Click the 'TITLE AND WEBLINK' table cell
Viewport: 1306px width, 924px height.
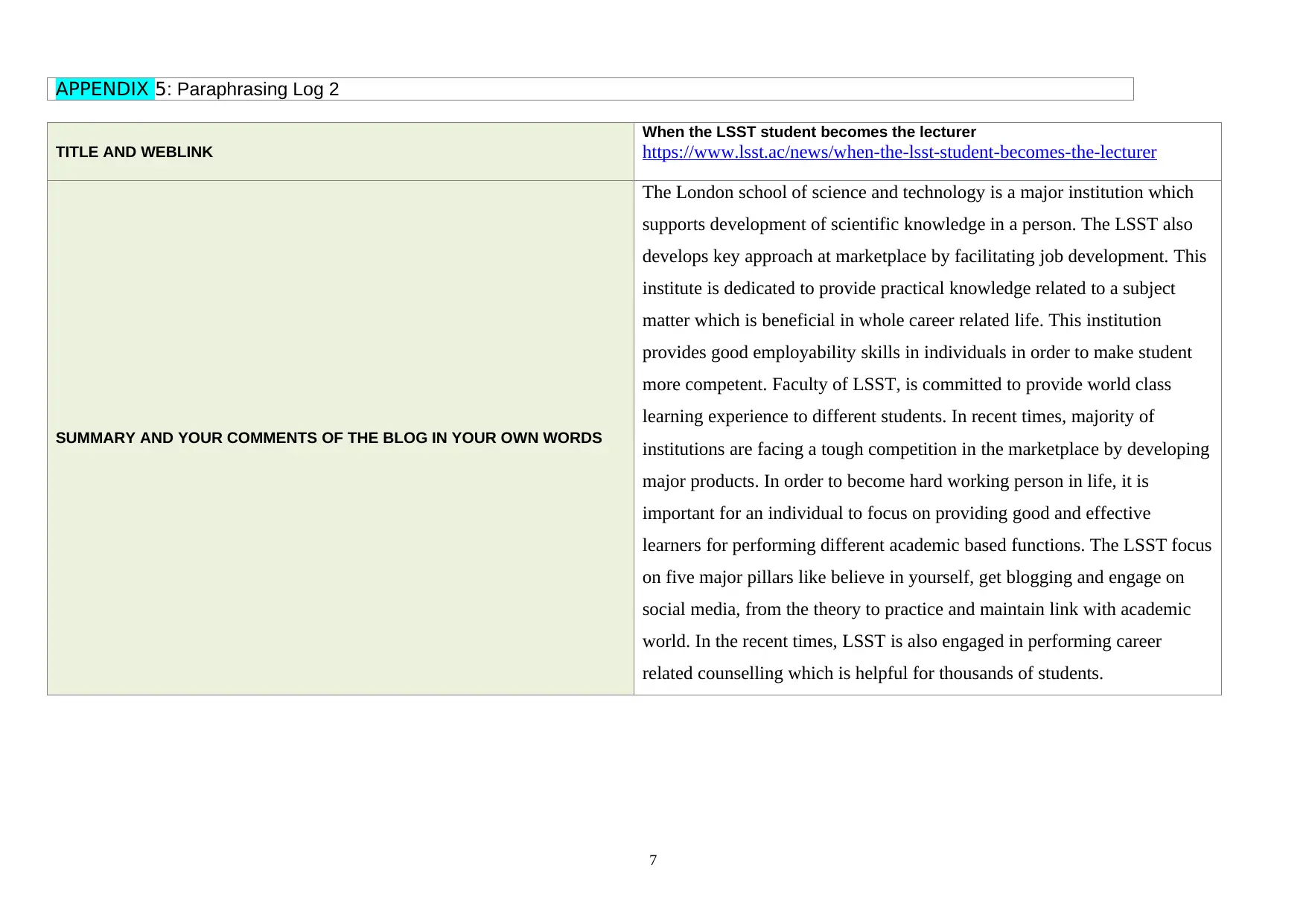[x=340, y=152]
